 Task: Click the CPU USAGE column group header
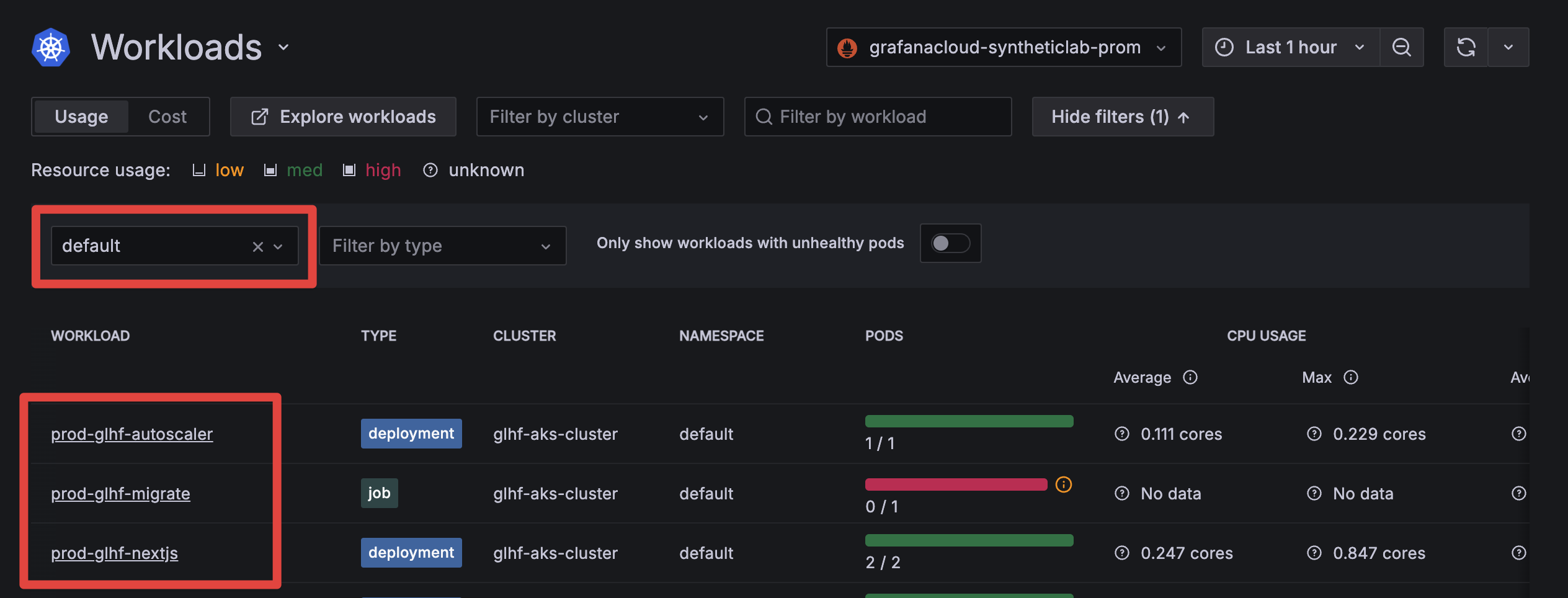1267,336
